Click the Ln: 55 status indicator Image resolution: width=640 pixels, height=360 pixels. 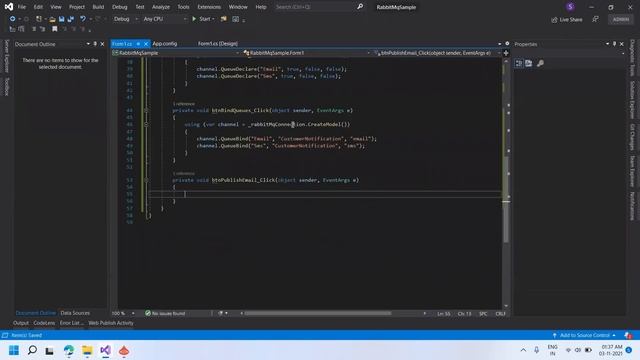pos(444,313)
